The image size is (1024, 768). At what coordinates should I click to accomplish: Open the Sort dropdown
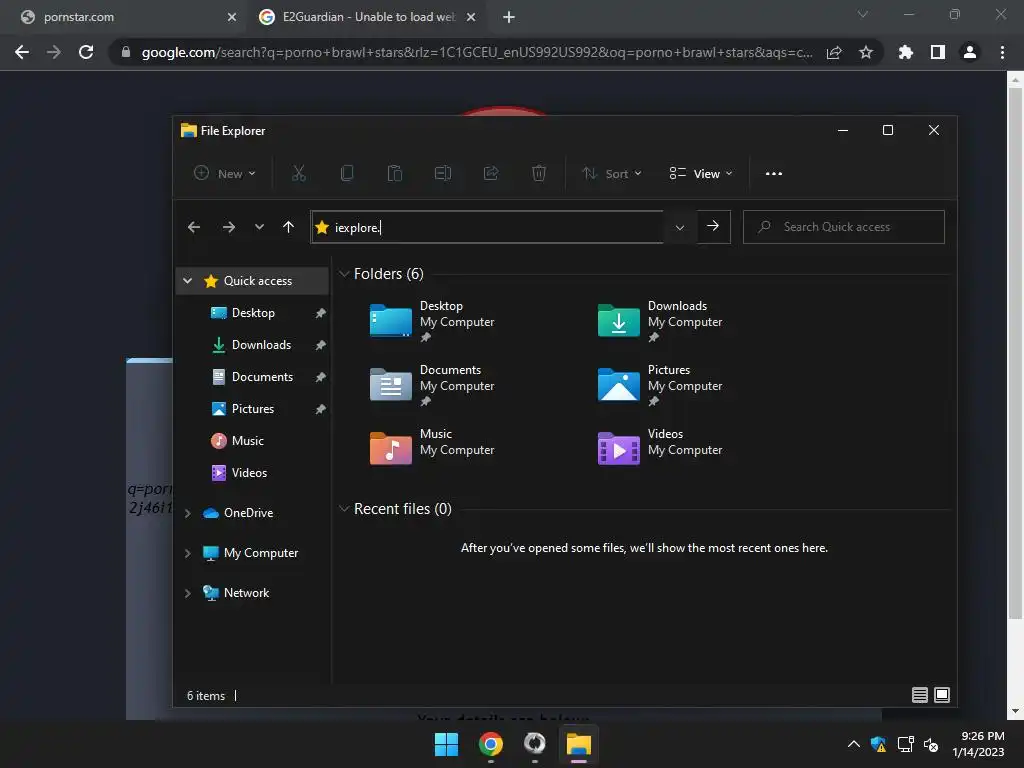612,173
